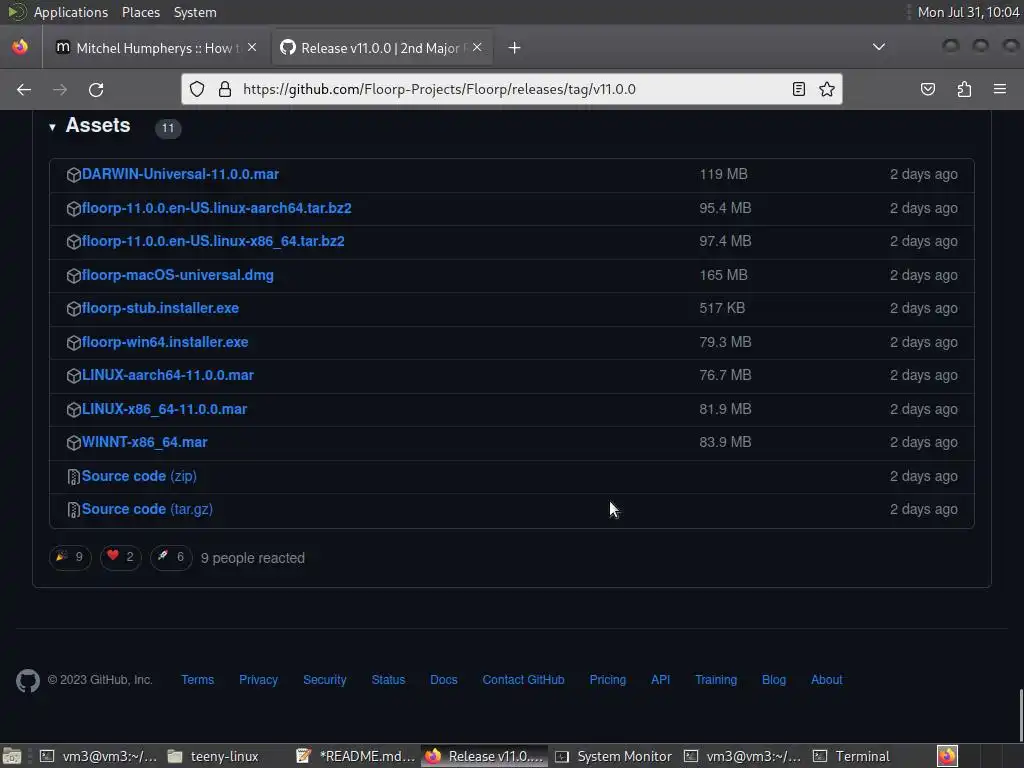Viewport: 1024px width, 768px height.
Task: Download floorp-win64.installer.exe
Action: [x=165, y=342]
